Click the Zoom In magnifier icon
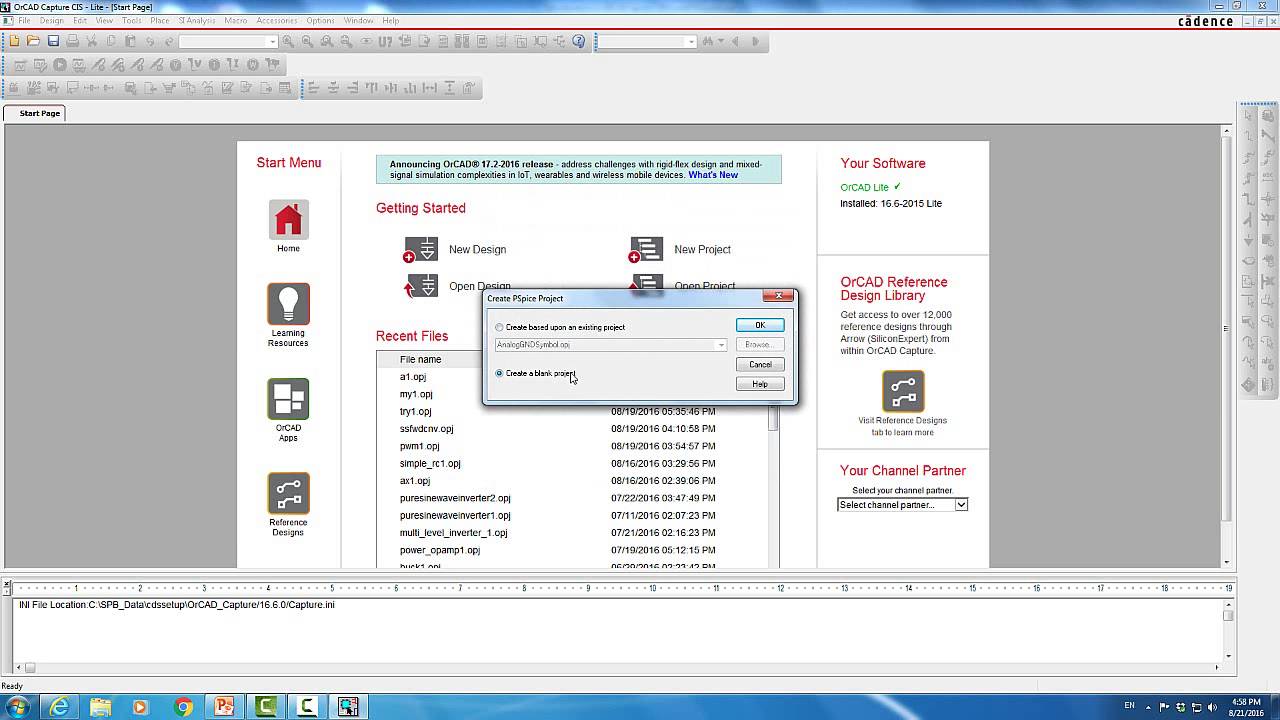Screen dimensions: 1280x720 click(288, 41)
